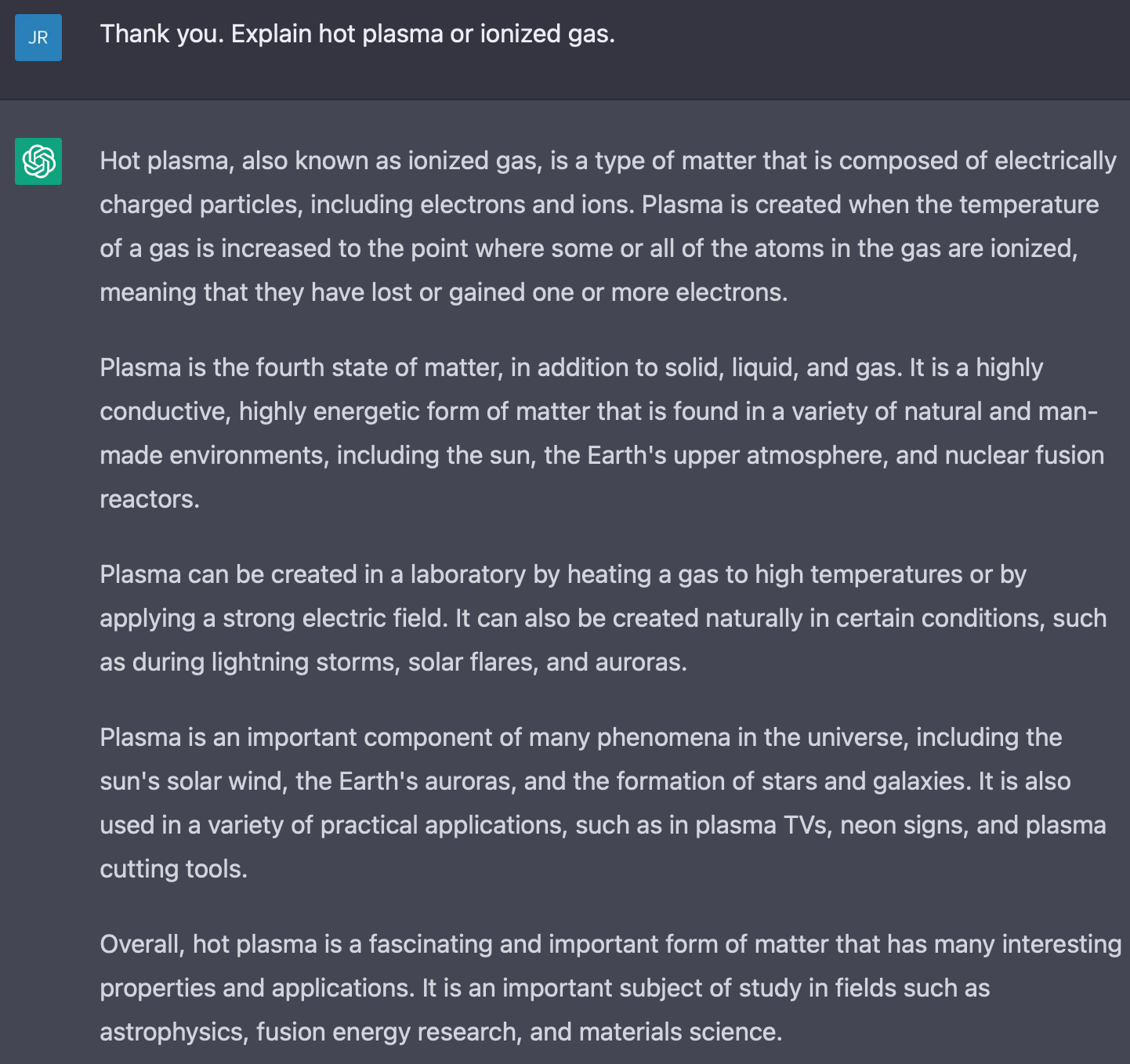The height and width of the screenshot is (1064, 1130).
Task: Click the JR user avatar
Action: coord(38,37)
